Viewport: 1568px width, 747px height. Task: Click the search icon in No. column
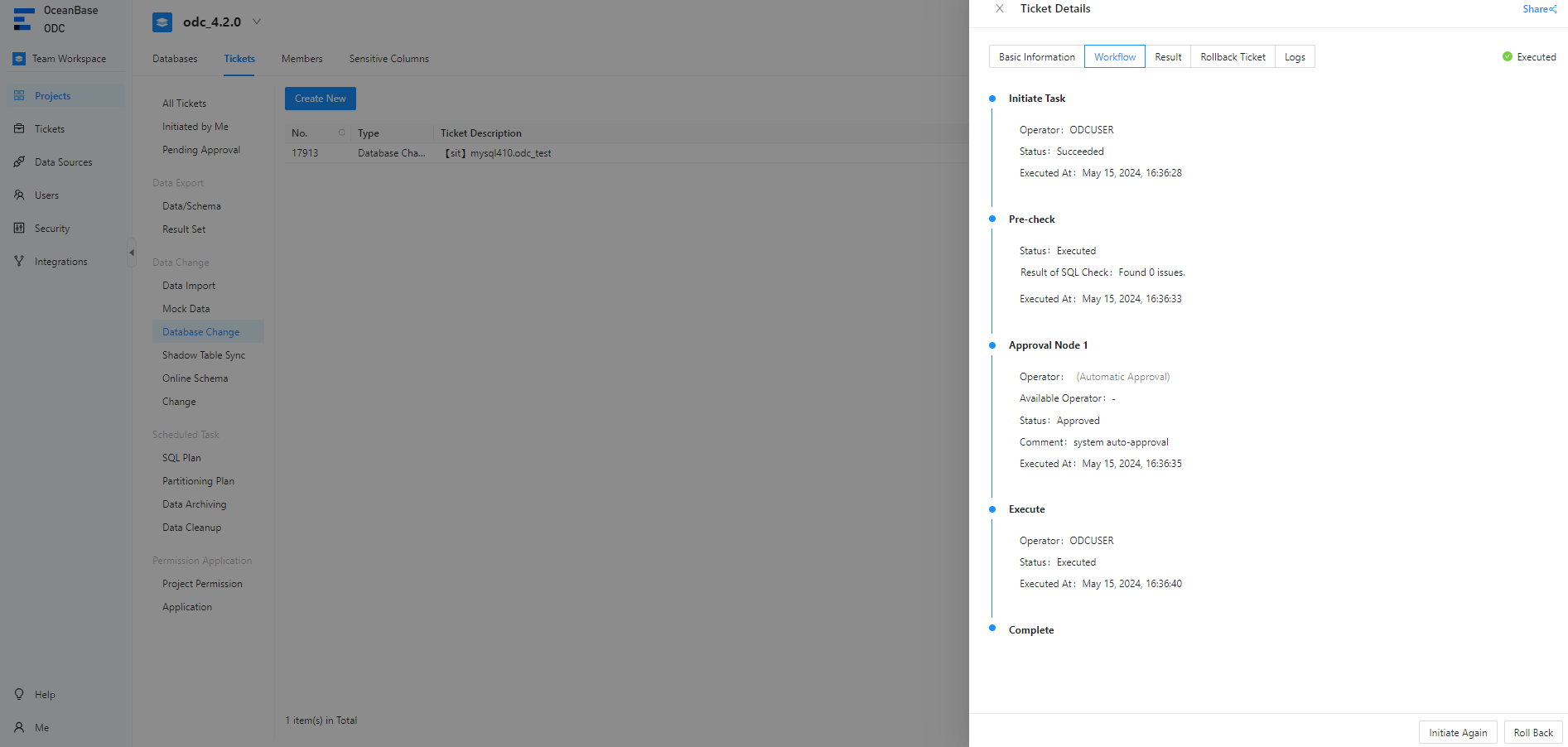(x=341, y=133)
